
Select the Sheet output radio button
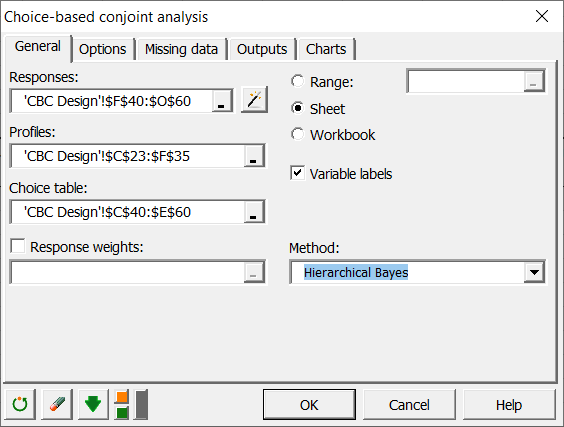[x=297, y=108]
